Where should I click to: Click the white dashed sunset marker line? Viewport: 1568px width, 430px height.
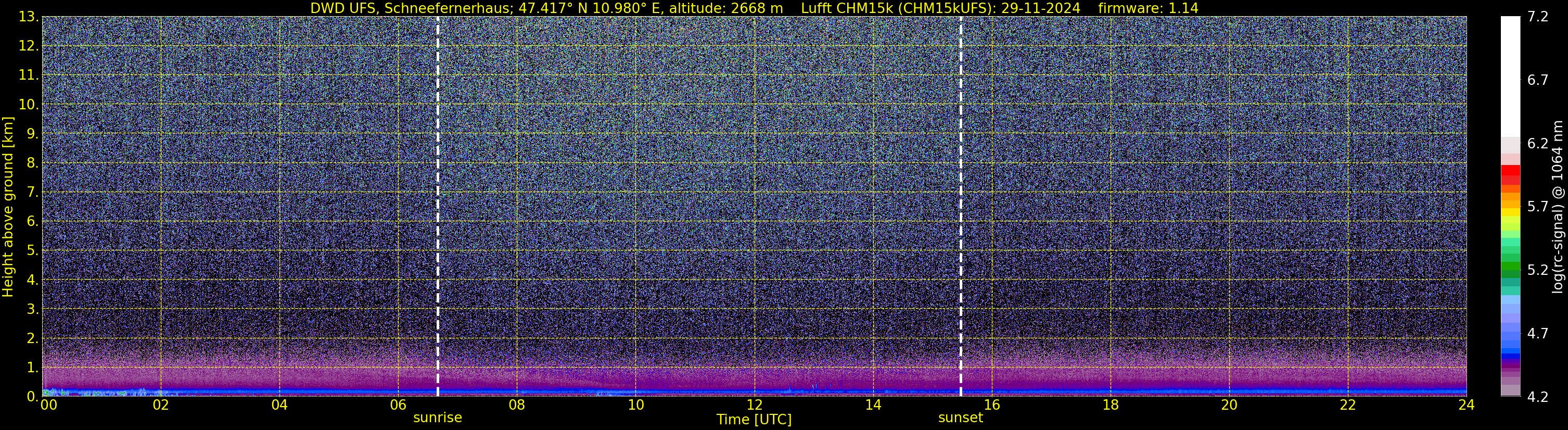tap(961, 206)
